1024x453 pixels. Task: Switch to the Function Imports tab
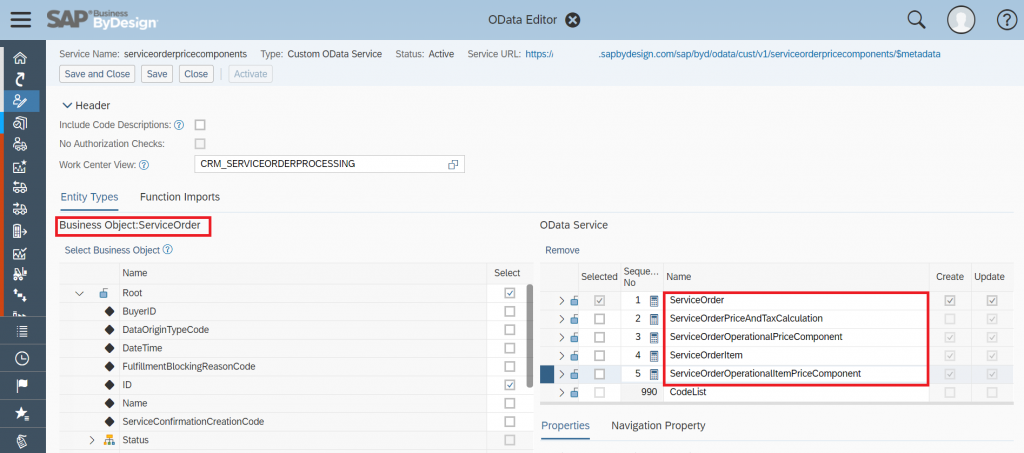[180, 197]
